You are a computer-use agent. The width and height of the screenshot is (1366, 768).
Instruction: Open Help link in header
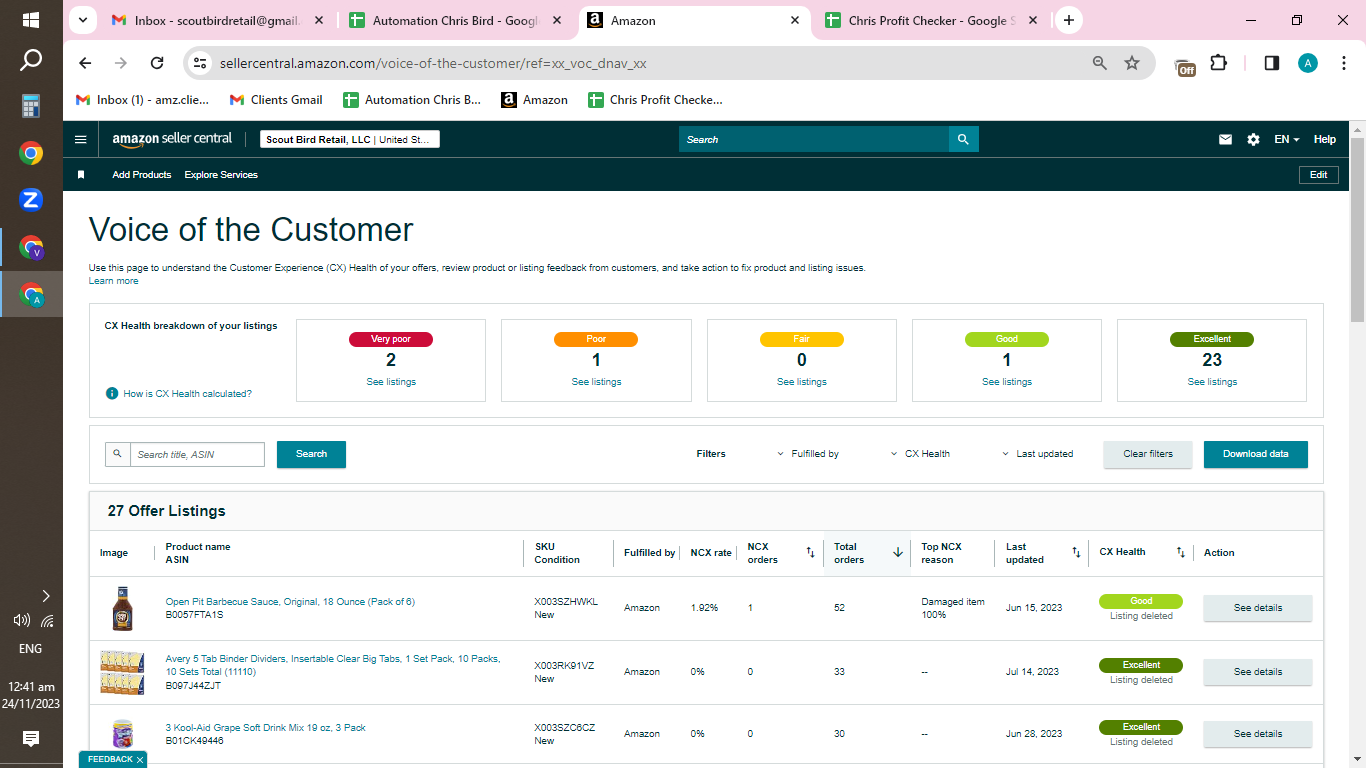(x=1325, y=140)
